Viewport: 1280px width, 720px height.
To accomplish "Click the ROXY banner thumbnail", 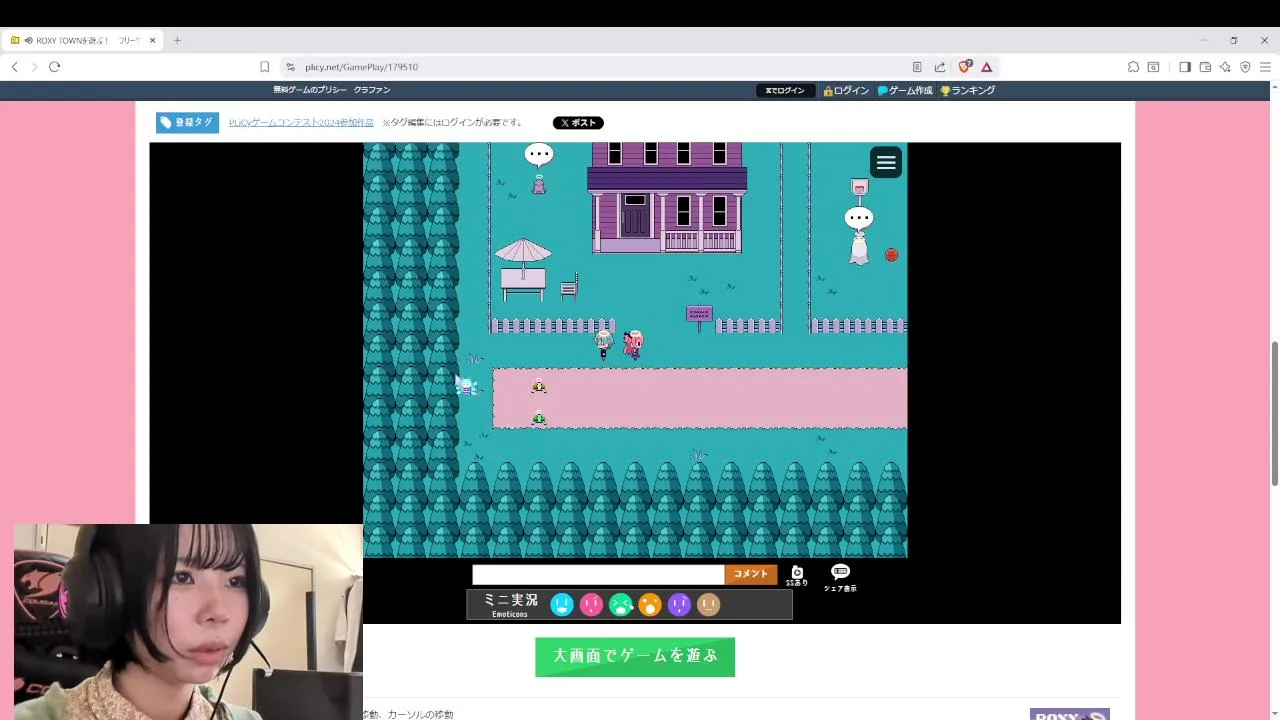I will pos(1069,714).
